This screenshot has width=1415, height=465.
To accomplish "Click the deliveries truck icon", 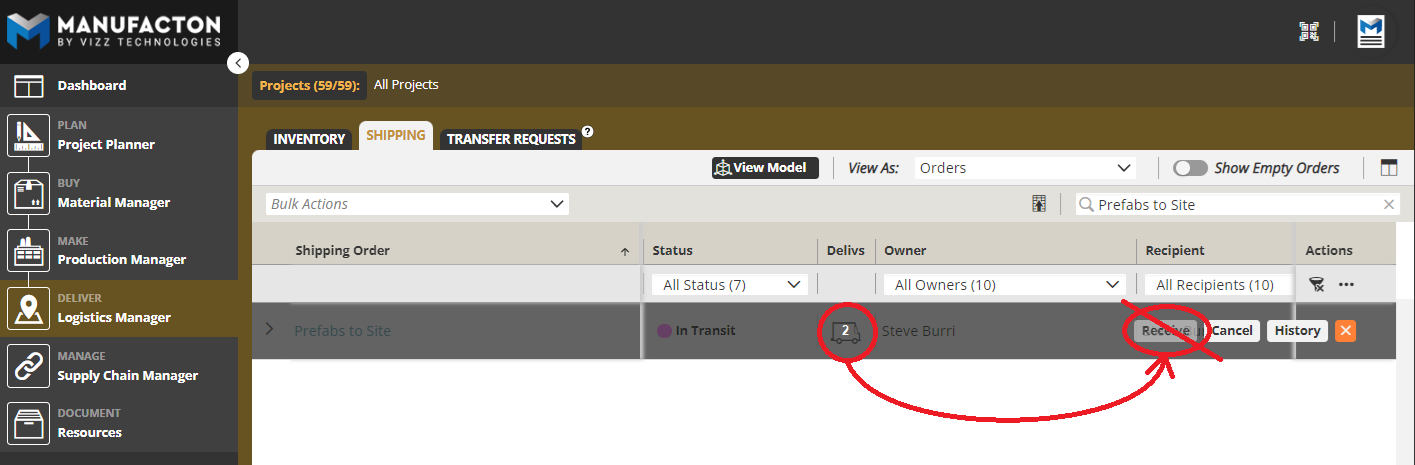I will (845, 331).
